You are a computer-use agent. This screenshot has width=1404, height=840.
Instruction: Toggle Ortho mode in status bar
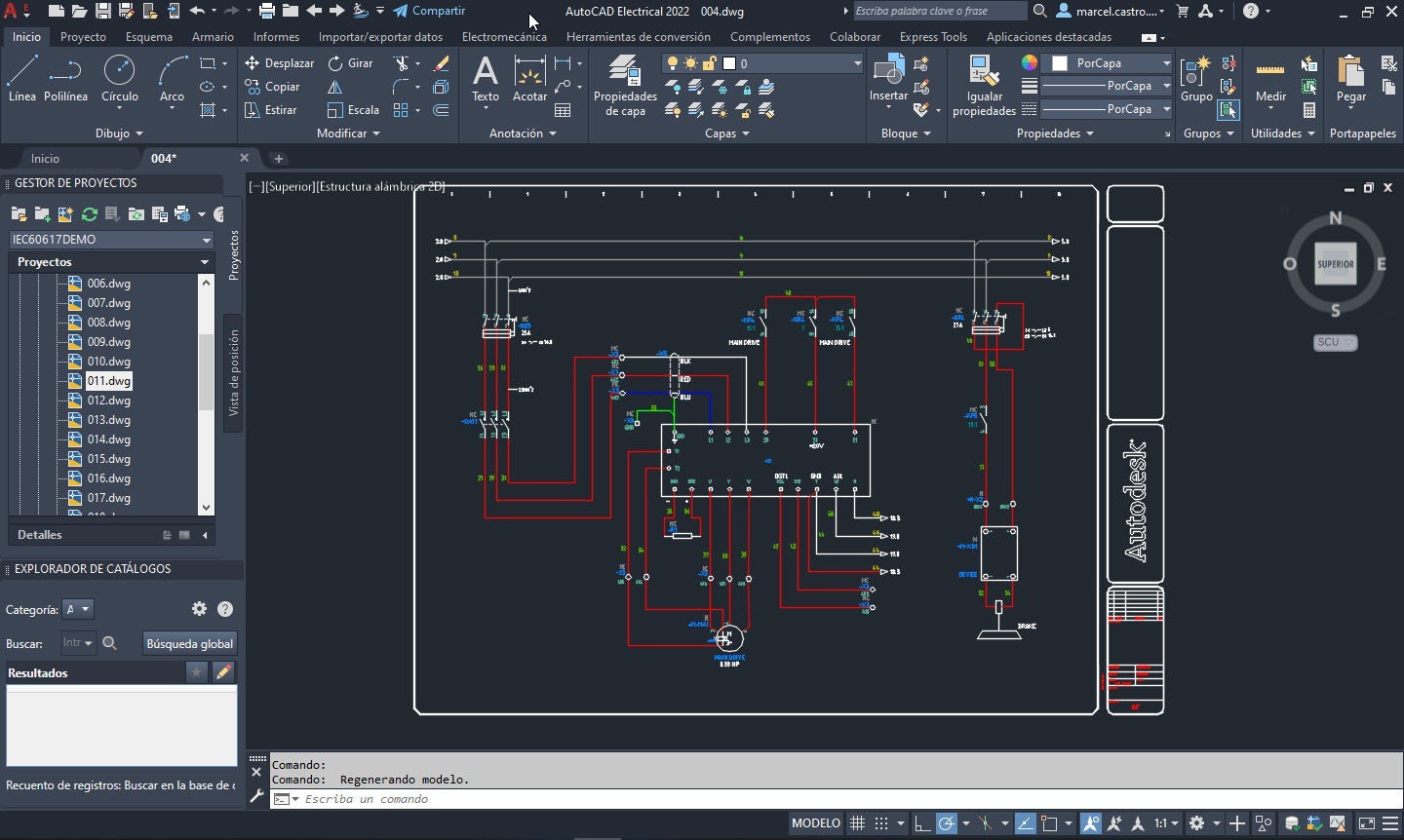click(x=921, y=823)
